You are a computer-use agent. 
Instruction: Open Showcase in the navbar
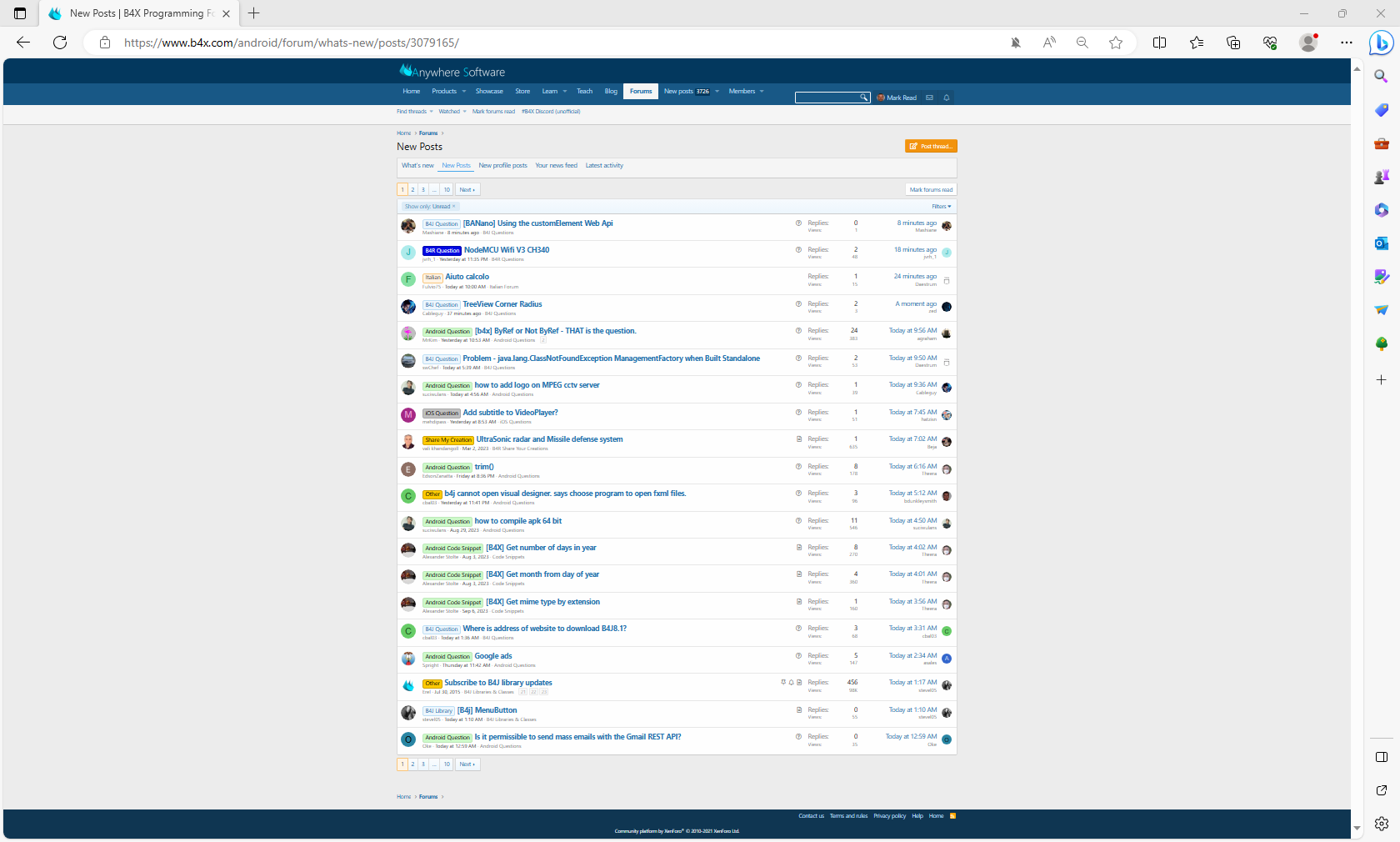(489, 92)
